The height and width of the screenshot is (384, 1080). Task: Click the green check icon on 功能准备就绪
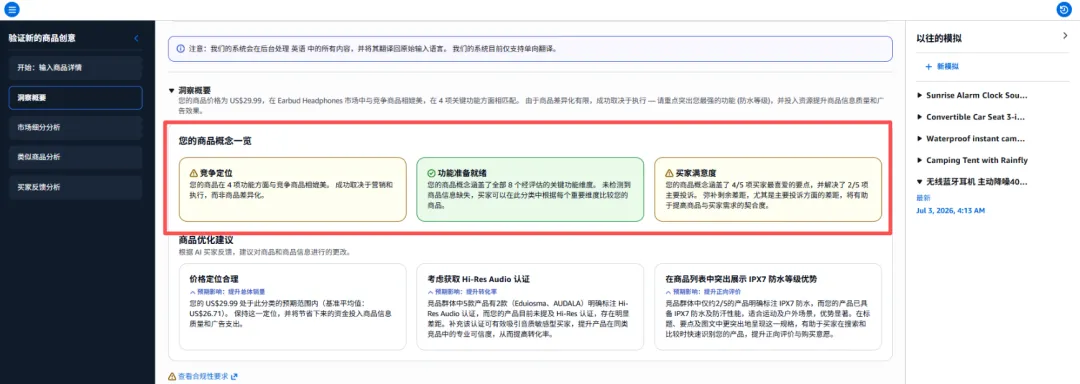click(x=431, y=173)
